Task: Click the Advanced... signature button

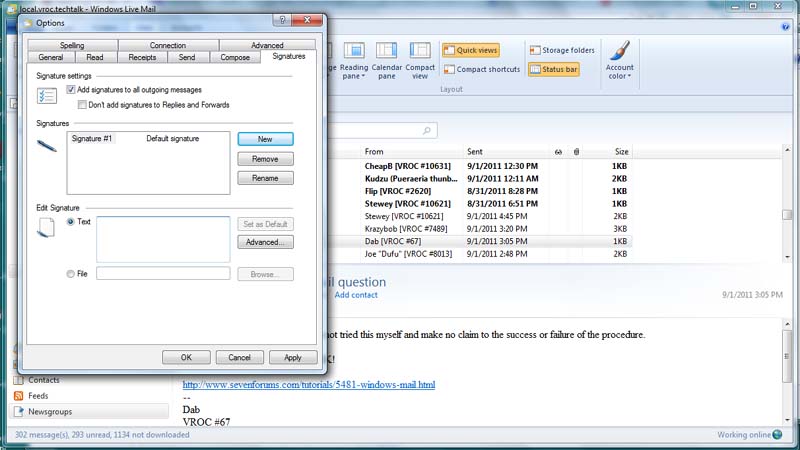Action: (x=265, y=242)
